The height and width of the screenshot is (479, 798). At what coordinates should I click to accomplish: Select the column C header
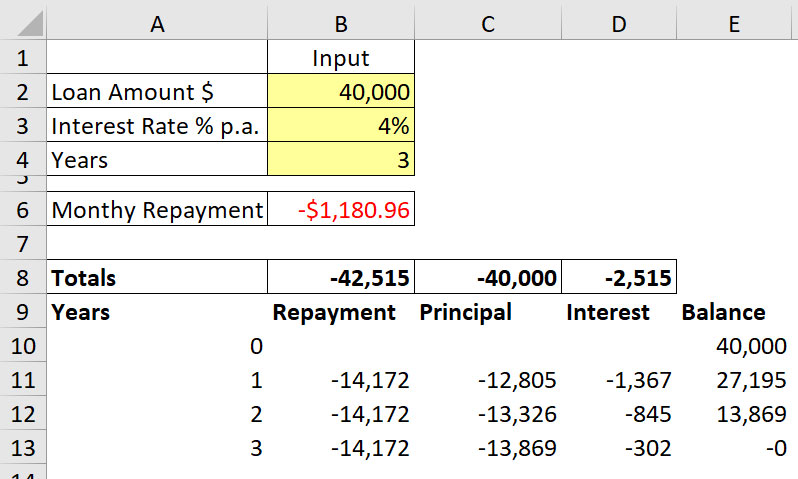pos(488,22)
